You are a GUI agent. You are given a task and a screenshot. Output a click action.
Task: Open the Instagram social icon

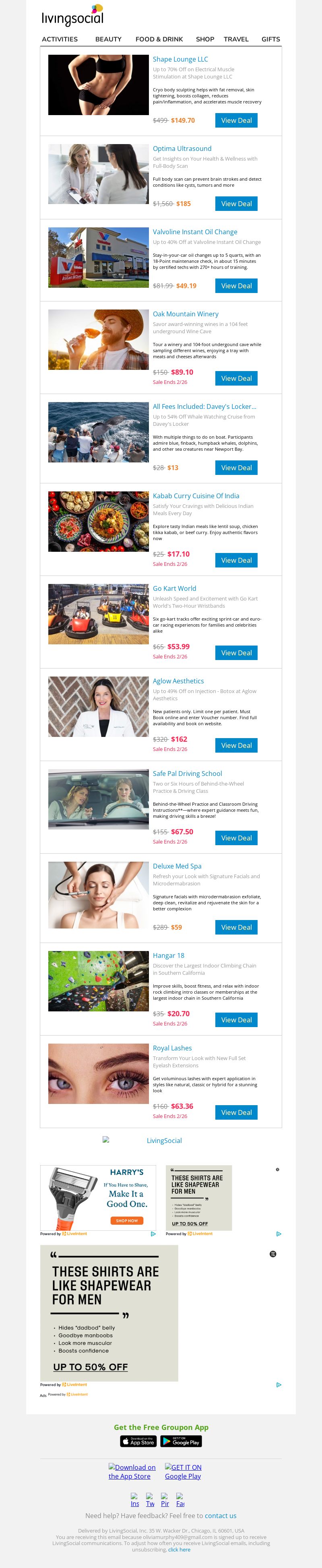click(134, 1499)
